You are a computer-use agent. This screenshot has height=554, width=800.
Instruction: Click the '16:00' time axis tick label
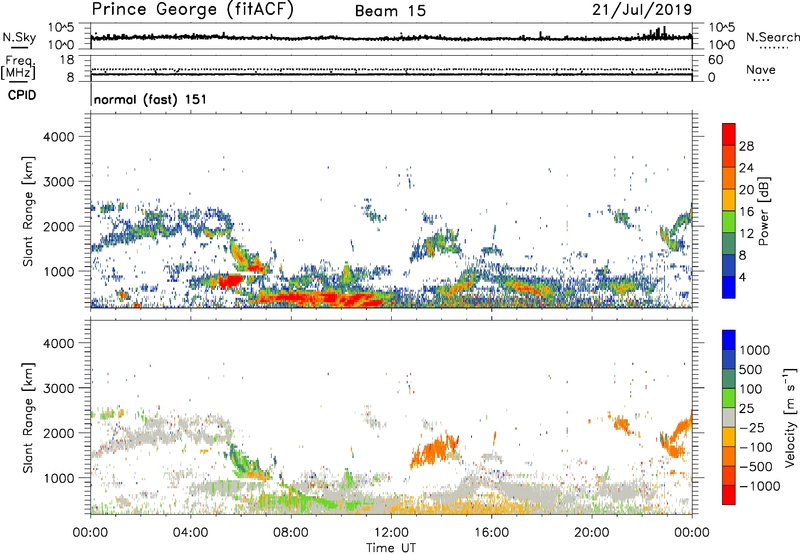click(491, 533)
